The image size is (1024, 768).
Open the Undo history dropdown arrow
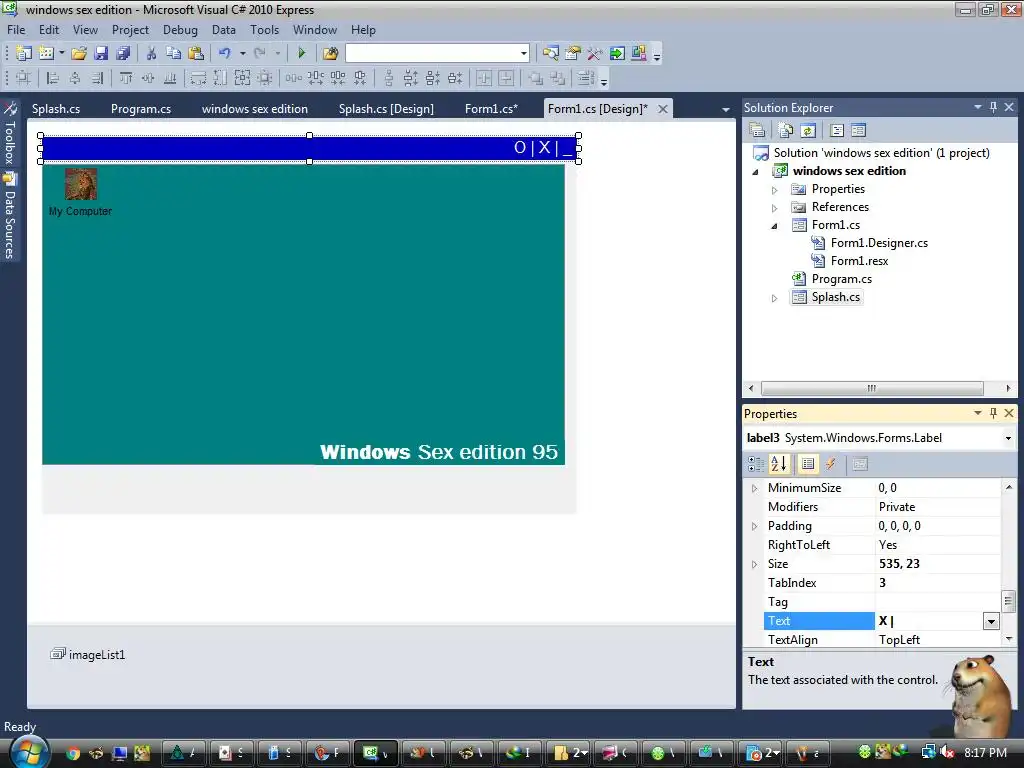click(242, 54)
